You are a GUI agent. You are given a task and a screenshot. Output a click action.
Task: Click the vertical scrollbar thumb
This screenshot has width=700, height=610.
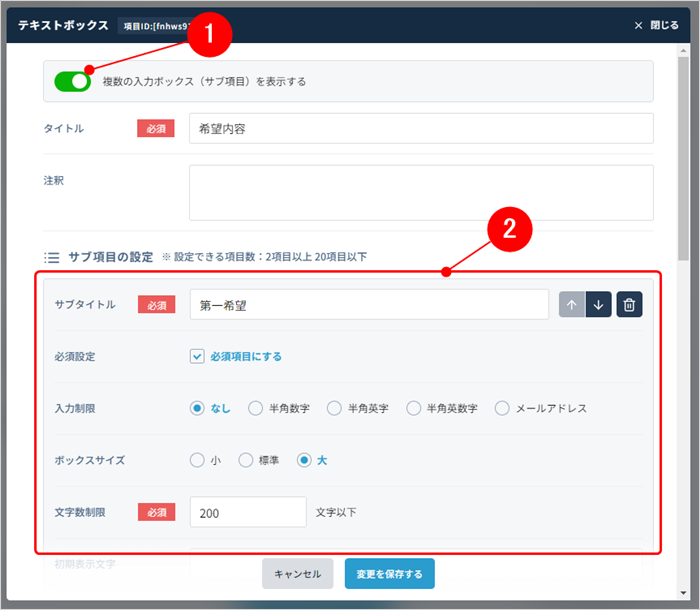[683, 158]
